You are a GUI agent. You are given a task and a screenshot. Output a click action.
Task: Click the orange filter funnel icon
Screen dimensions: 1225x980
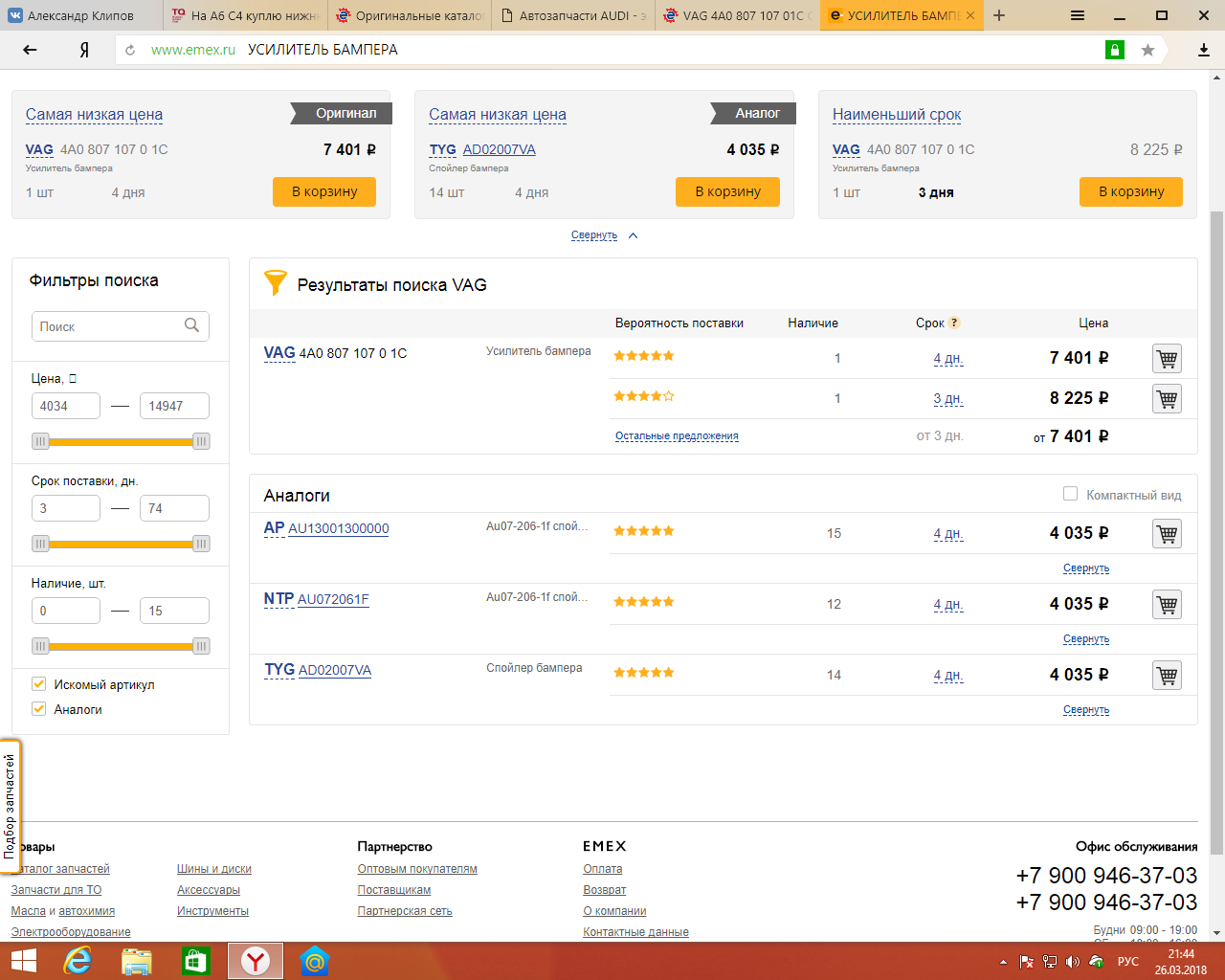pyautogui.click(x=275, y=283)
